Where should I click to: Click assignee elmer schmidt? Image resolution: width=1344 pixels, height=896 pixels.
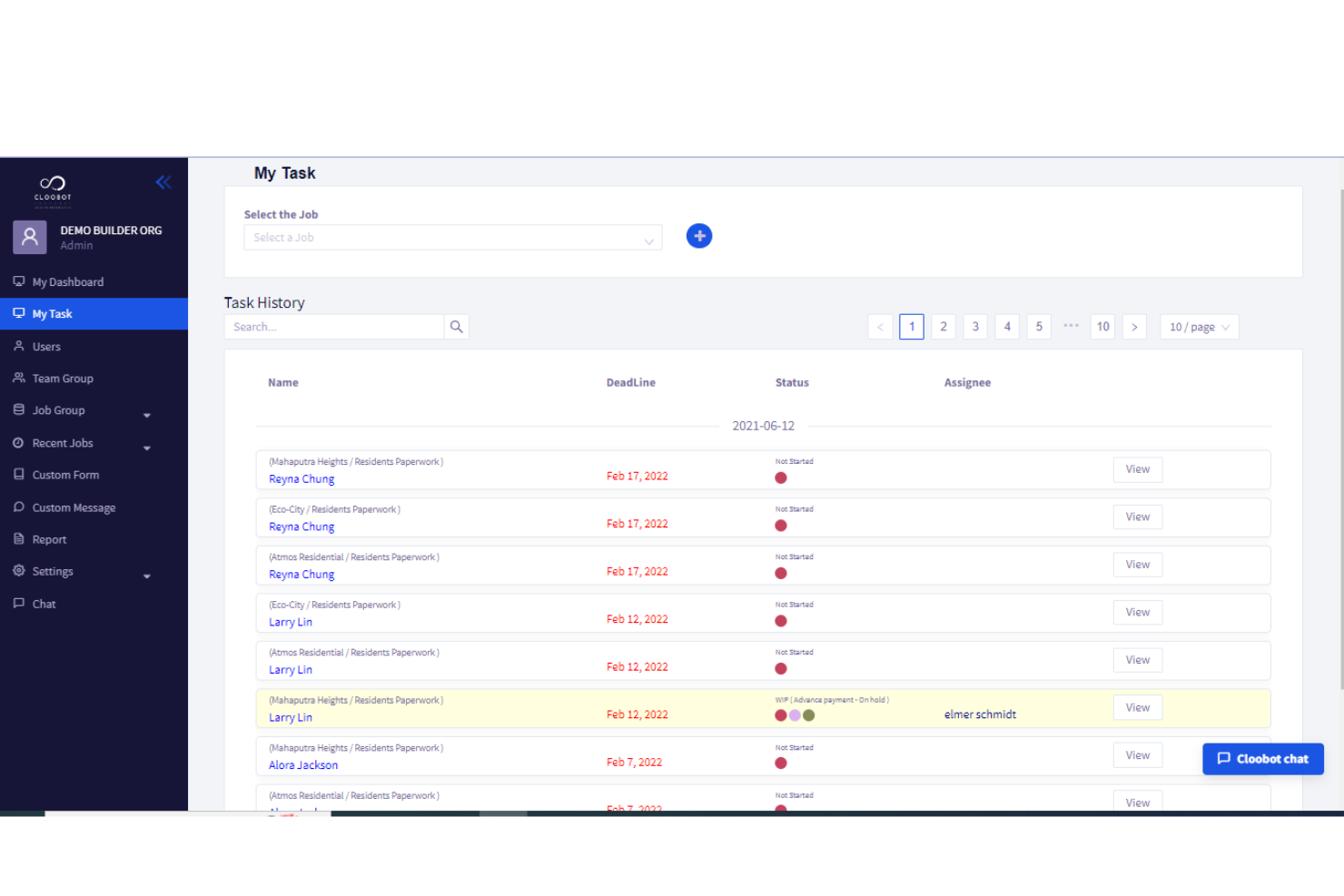[980, 715]
